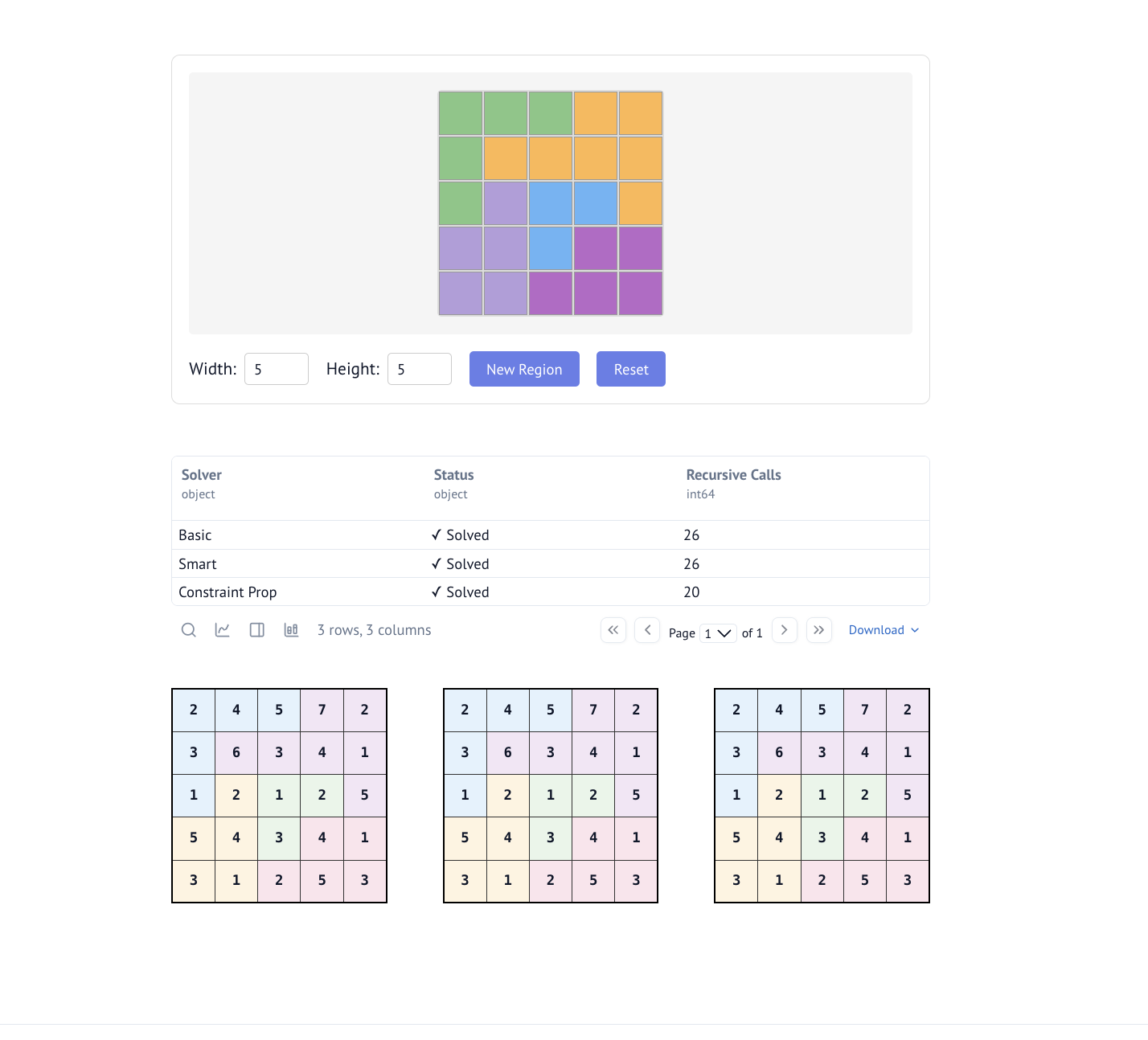Expand the Download options menu
This screenshot has height=1040, width=1148.
click(x=884, y=630)
